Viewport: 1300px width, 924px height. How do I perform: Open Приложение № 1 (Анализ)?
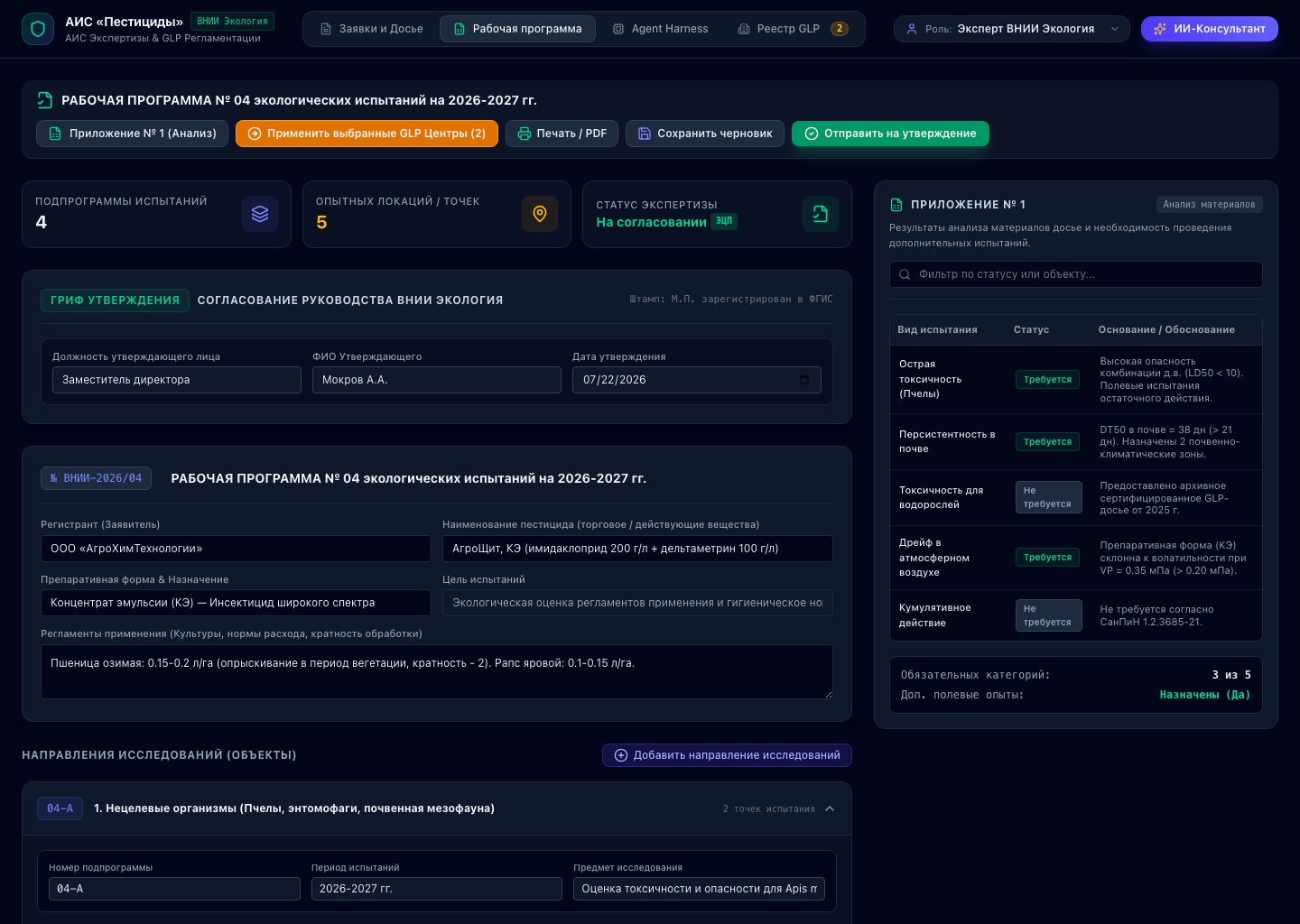pyautogui.click(x=133, y=134)
